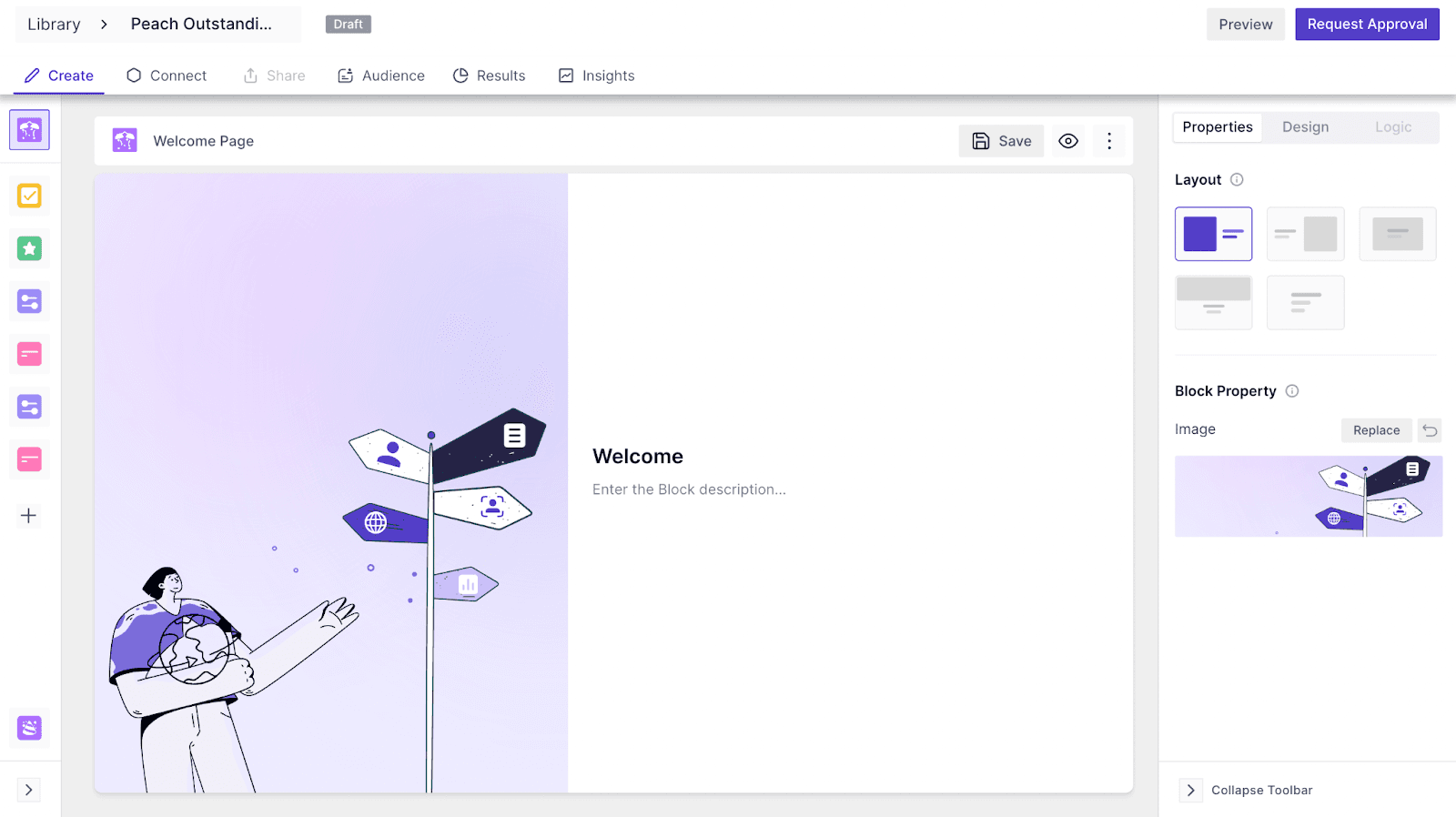The width and height of the screenshot is (1456, 817).
Task: Choose text-only layout
Action: [1305, 302]
